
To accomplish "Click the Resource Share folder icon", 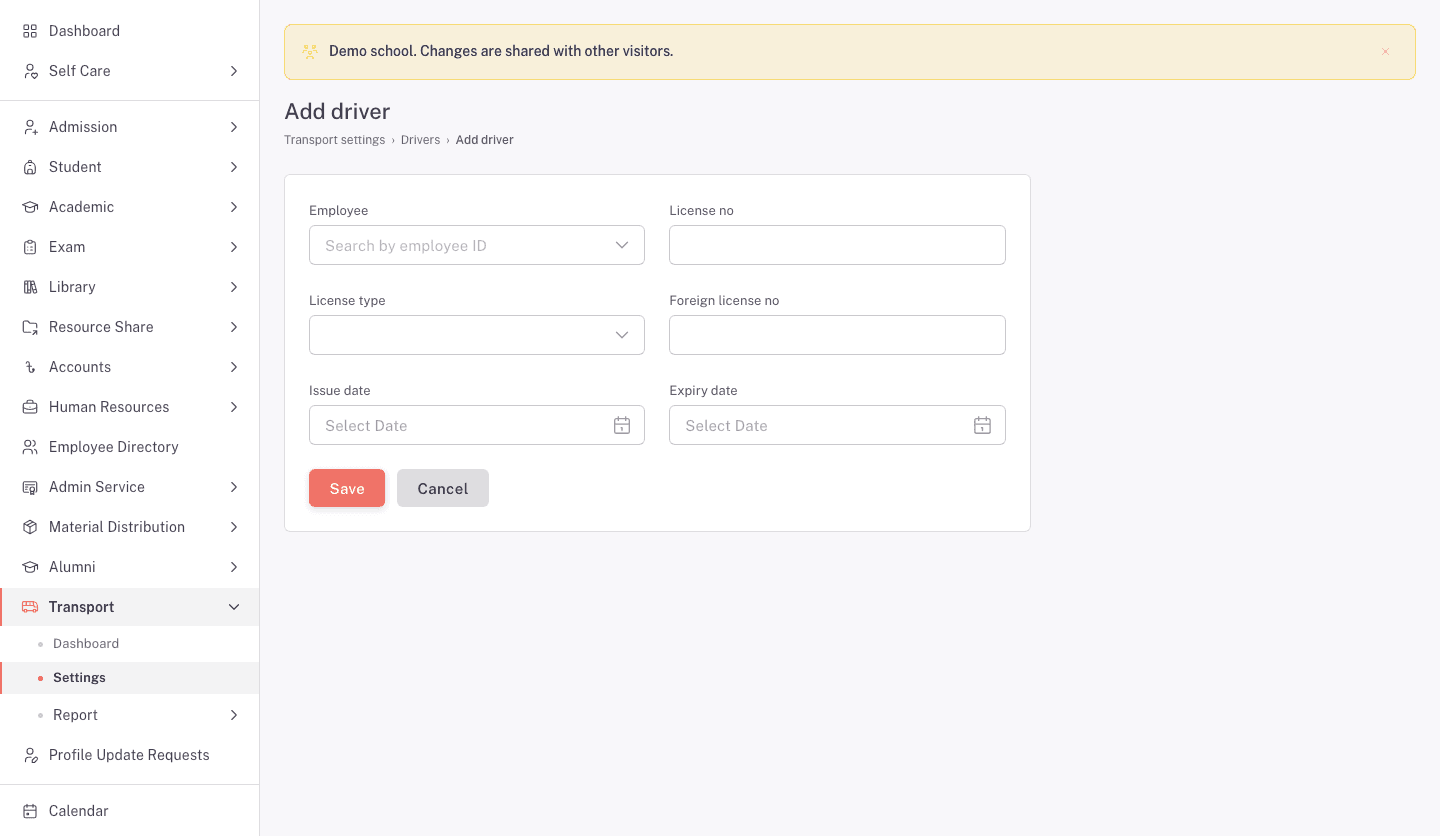I will (30, 327).
